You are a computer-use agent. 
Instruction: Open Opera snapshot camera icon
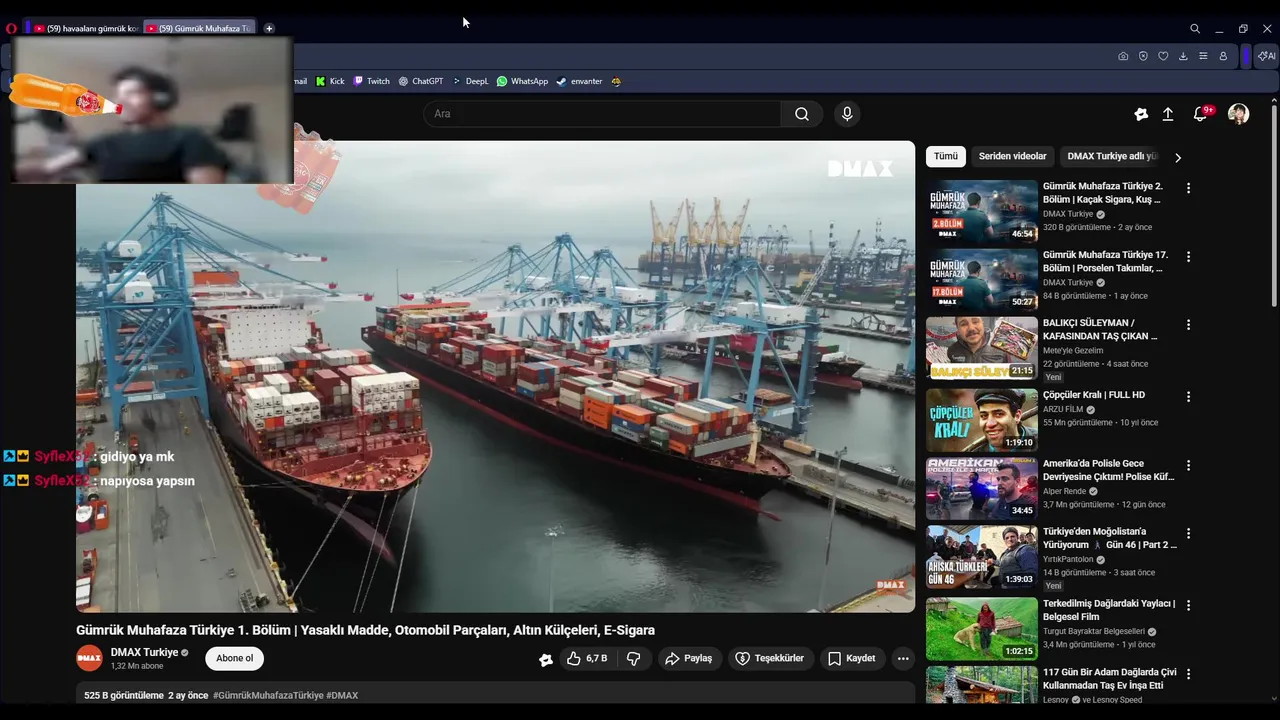pos(1123,56)
